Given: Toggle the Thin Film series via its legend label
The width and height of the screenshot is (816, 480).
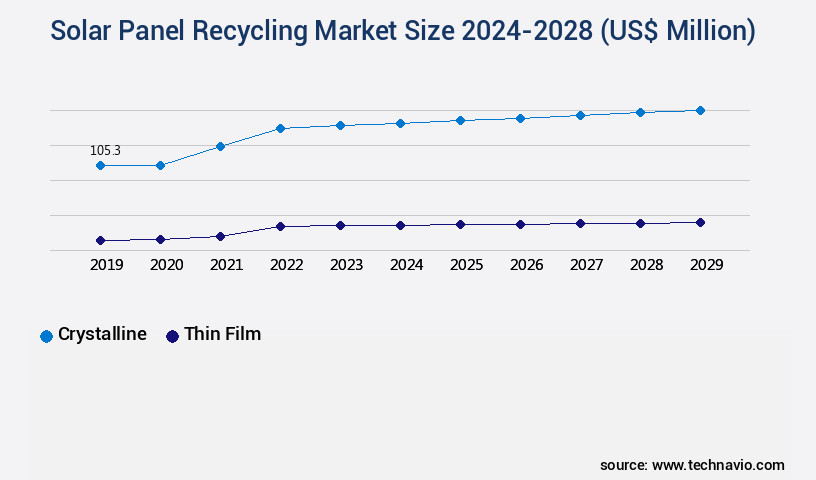Looking at the screenshot, I should click(222, 335).
